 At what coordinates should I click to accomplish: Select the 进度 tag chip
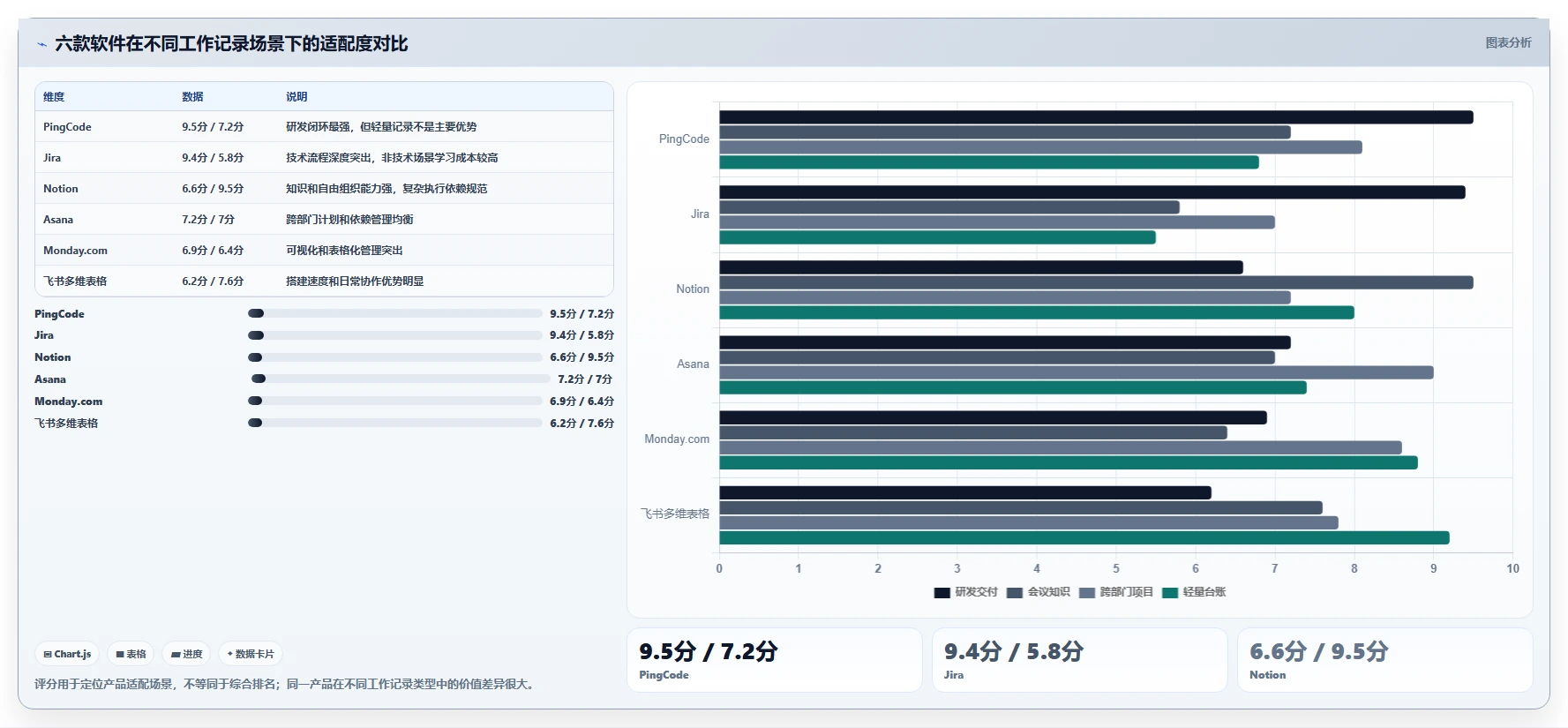pyautogui.click(x=186, y=654)
